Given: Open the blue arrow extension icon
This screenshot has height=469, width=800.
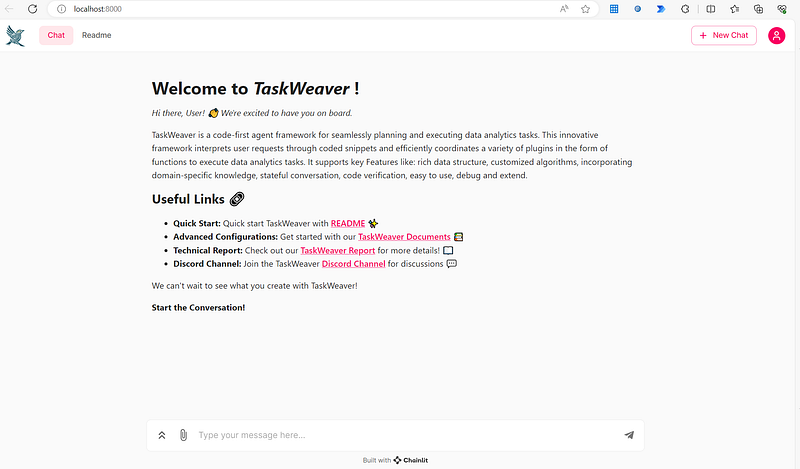Looking at the screenshot, I should point(661,9).
